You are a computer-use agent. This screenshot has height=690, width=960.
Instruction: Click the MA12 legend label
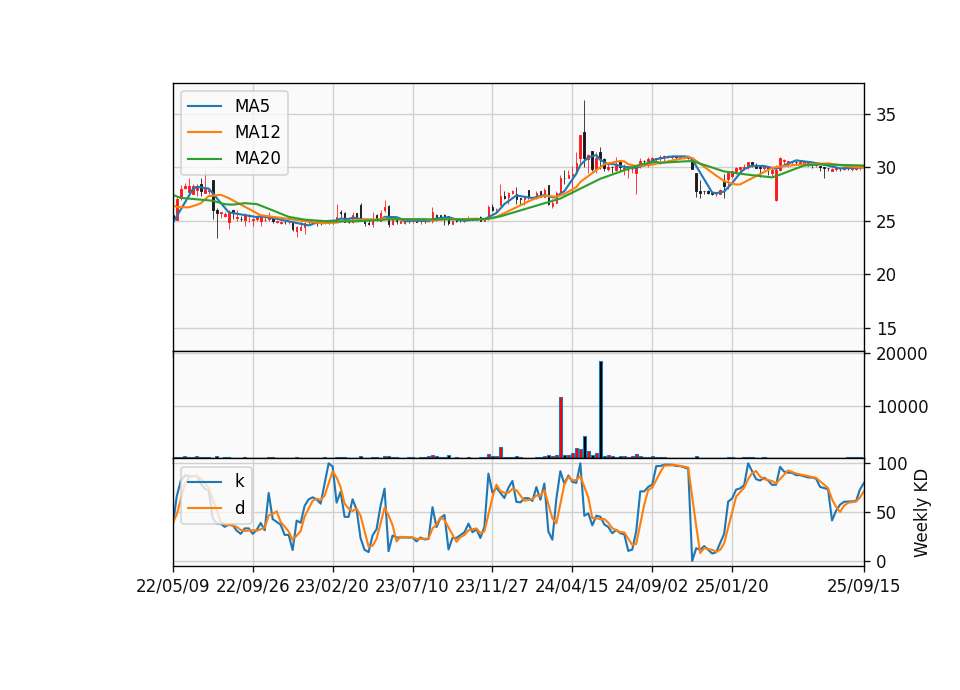coord(257,132)
